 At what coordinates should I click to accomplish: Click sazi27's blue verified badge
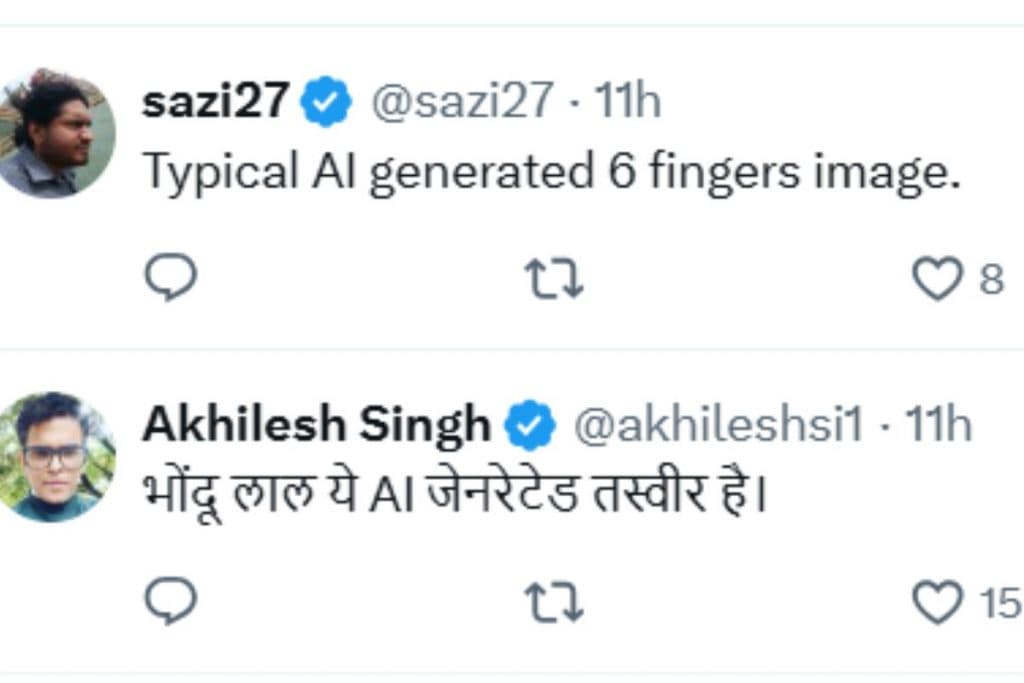[x=327, y=103]
